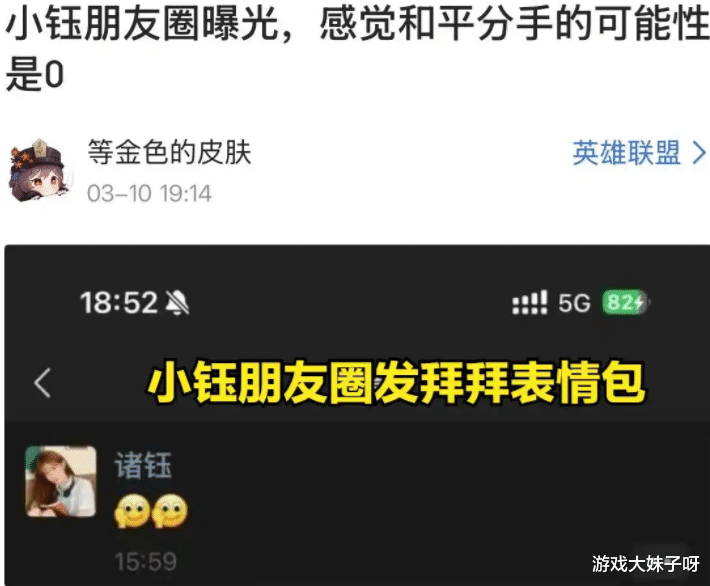Click the yellow caption 小钰朋友圈发拜拜表情包

396,383
